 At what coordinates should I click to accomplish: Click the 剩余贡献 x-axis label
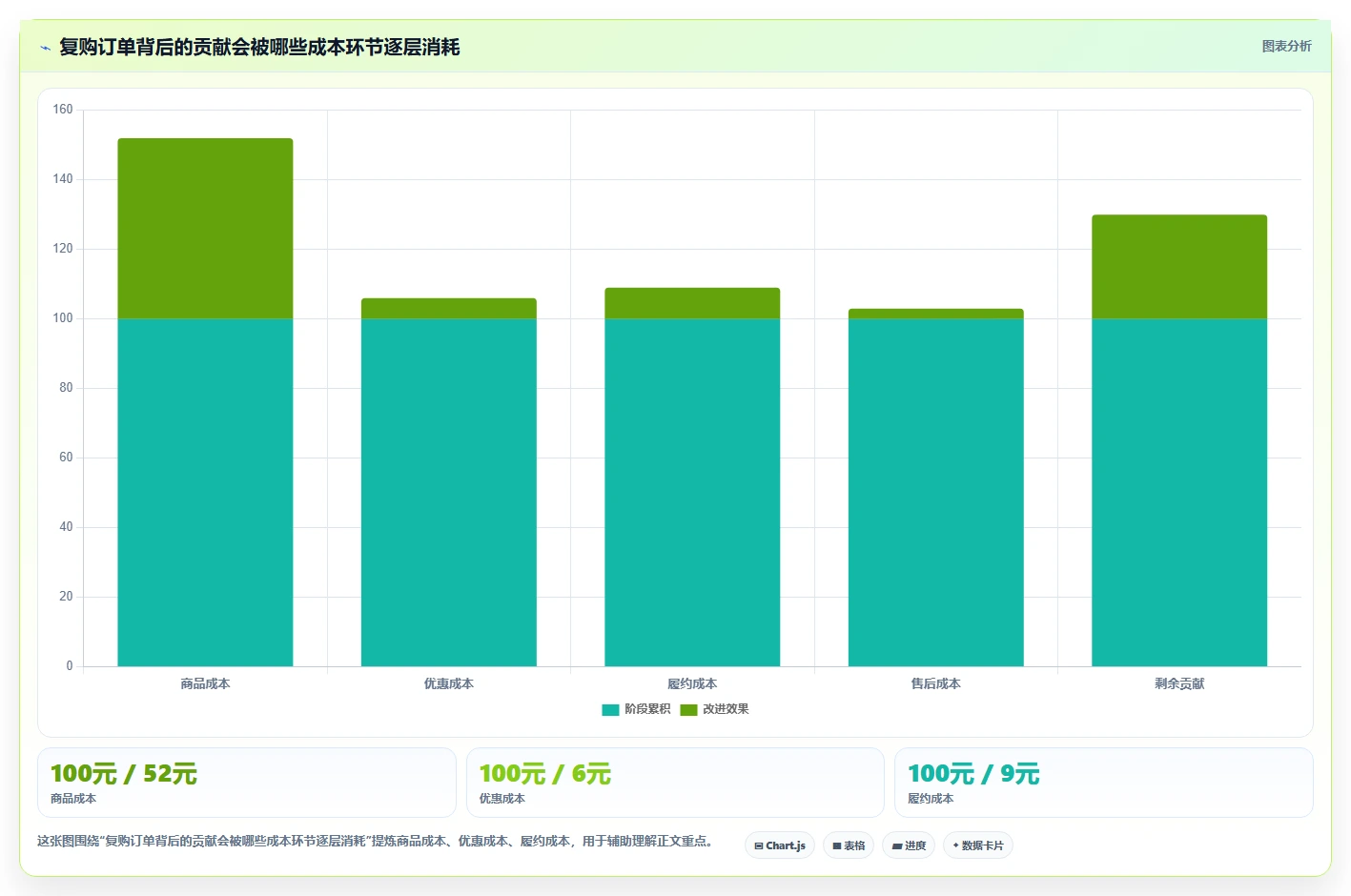1179,683
